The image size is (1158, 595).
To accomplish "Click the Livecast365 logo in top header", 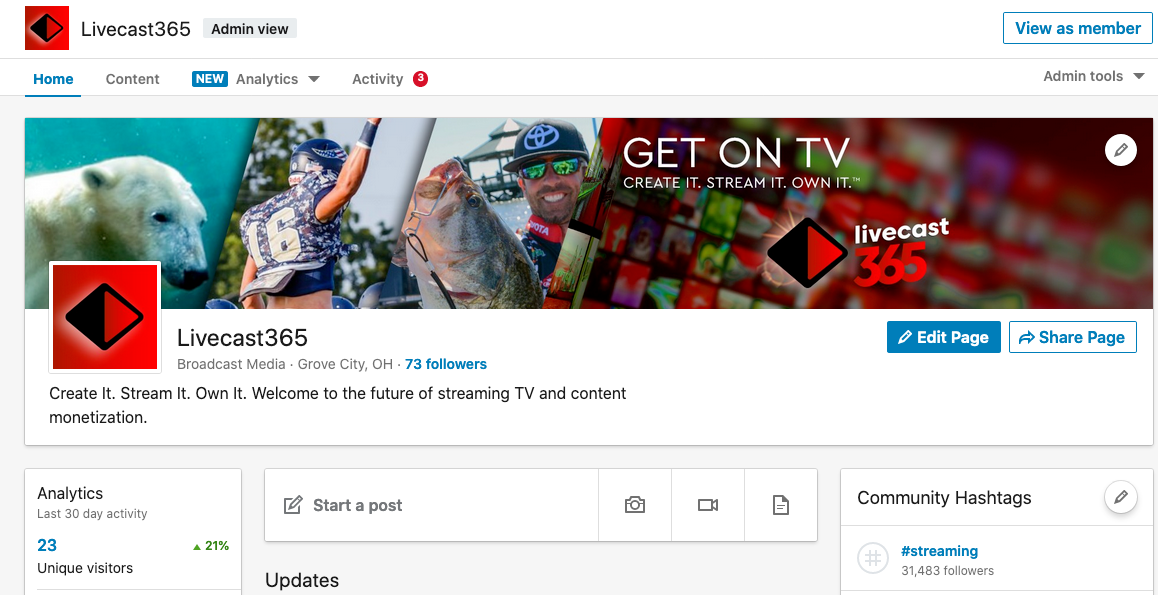I will click(47, 28).
